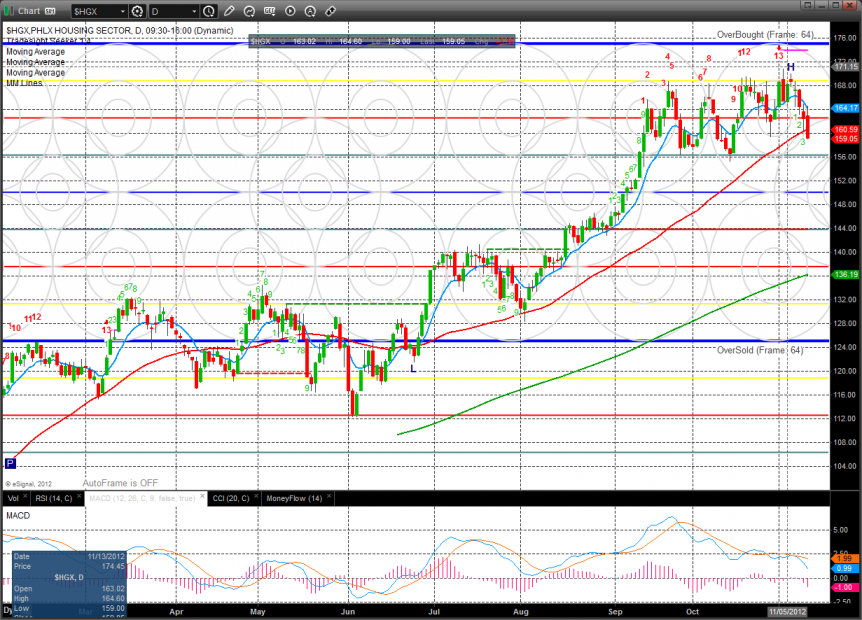
Task: Select the drawing pencil tool
Action: (229, 11)
